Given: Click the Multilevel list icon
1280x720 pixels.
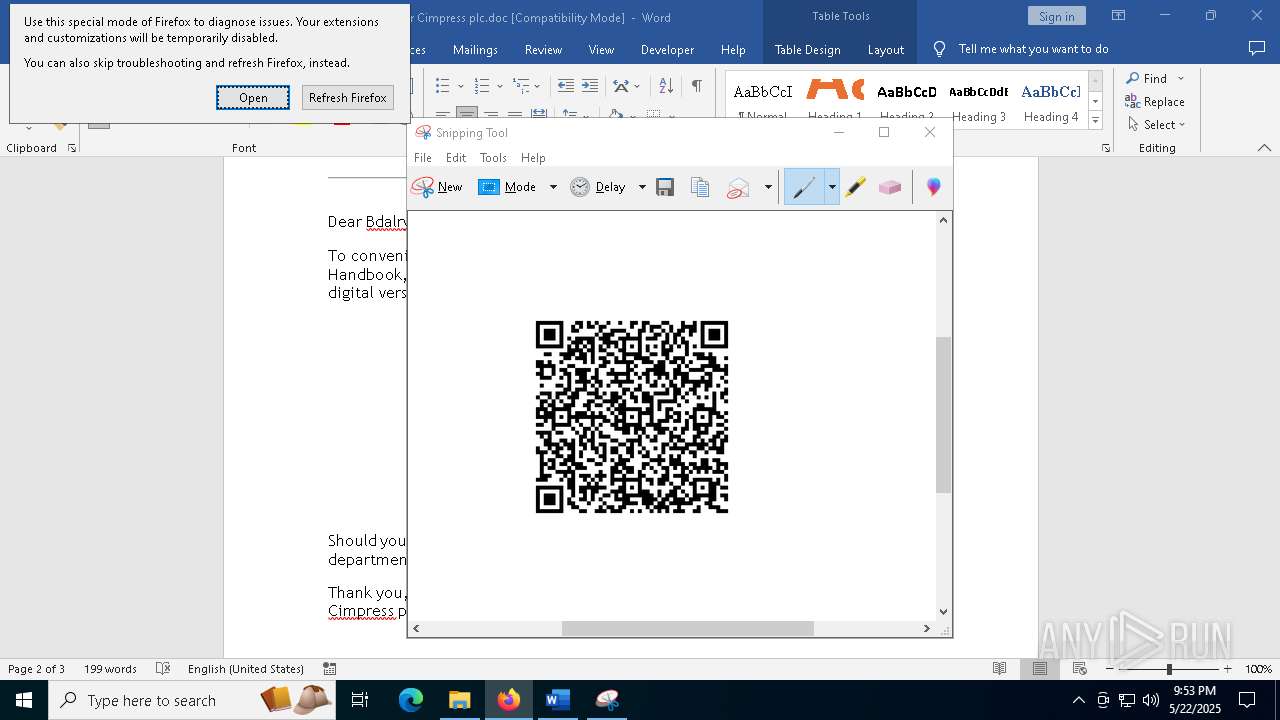Looking at the screenshot, I should (x=521, y=86).
